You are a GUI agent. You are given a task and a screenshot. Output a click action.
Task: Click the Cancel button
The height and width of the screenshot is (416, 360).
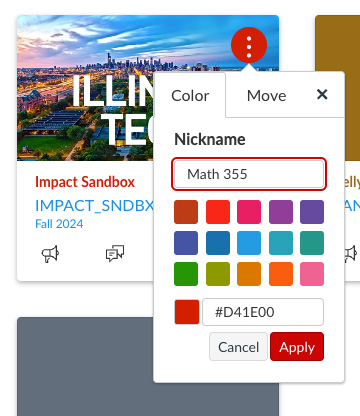tap(238, 347)
